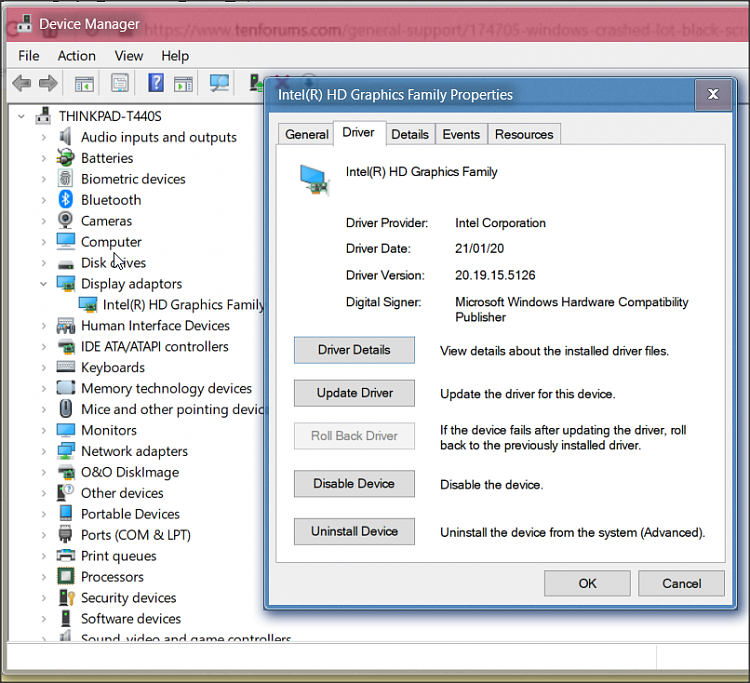Open the Action menu
750x683 pixels.
[77, 56]
